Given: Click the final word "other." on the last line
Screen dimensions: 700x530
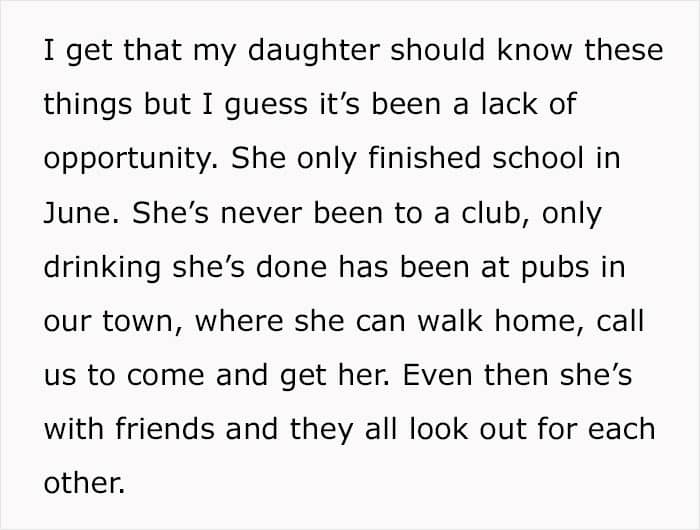Looking at the screenshot, I should point(84,483).
